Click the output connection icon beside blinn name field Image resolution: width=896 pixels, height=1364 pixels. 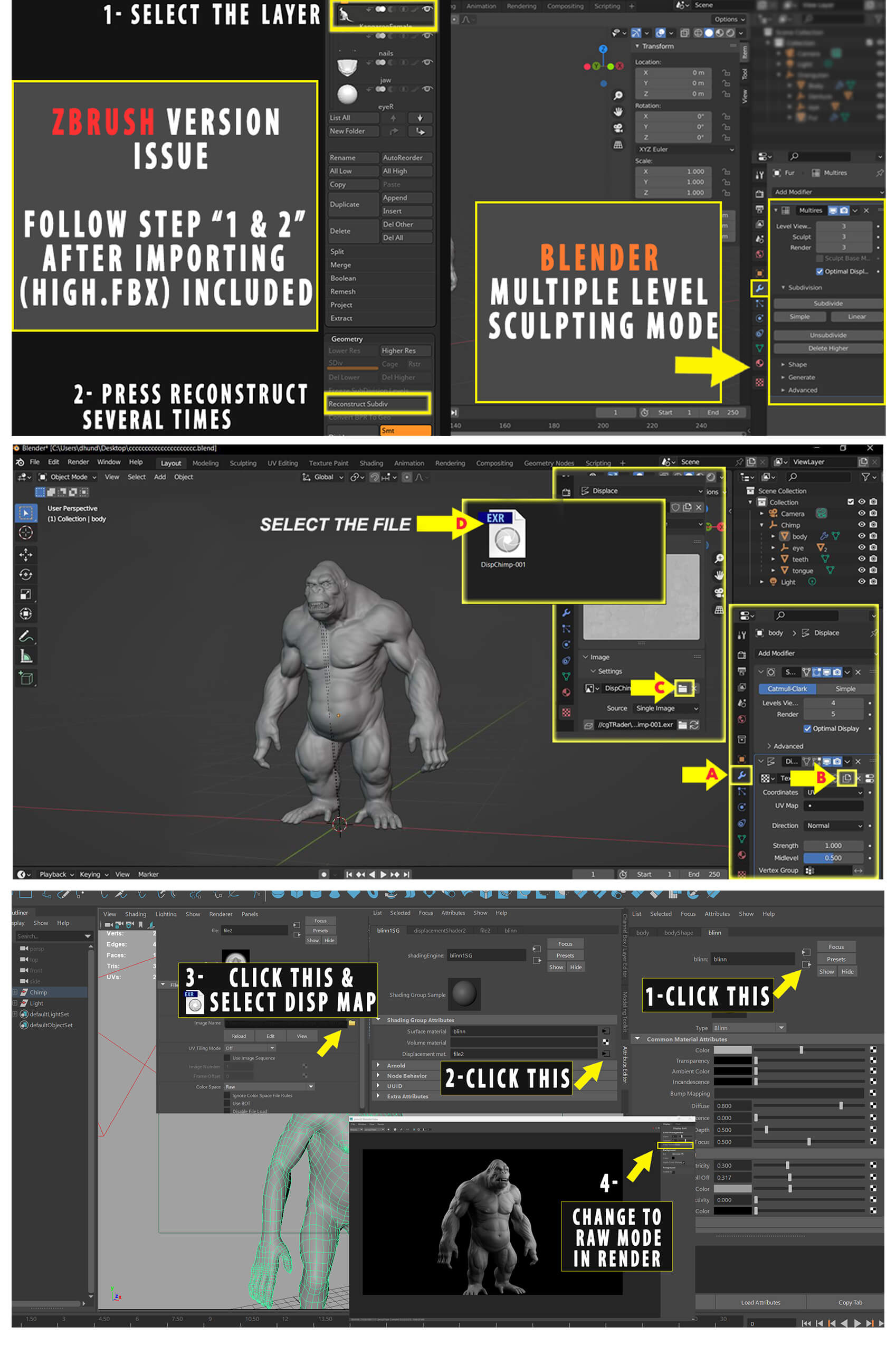point(806,964)
